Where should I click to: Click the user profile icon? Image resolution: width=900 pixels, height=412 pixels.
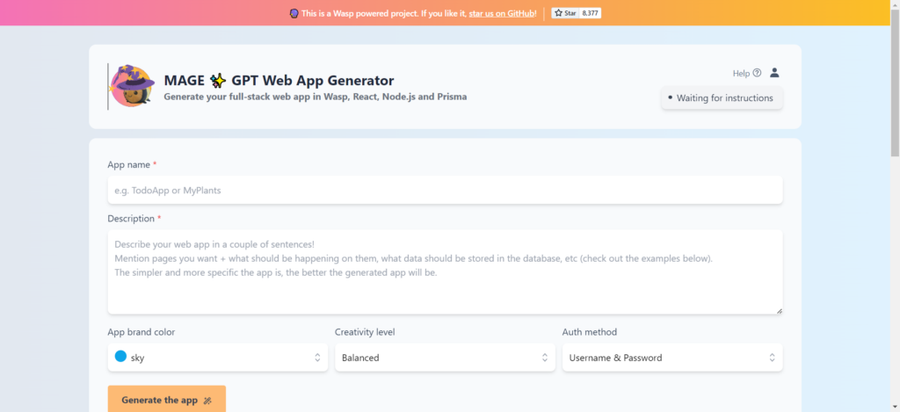pyautogui.click(x=774, y=73)
